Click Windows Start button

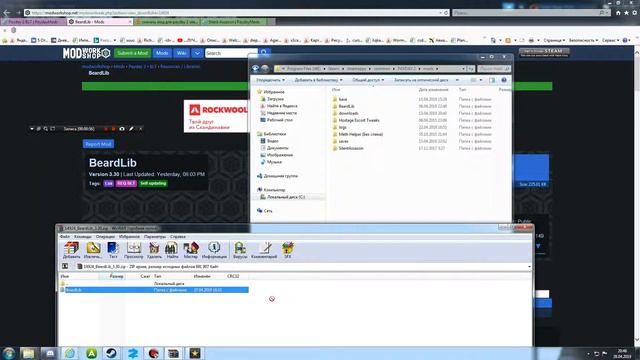[x=9, y=353]
